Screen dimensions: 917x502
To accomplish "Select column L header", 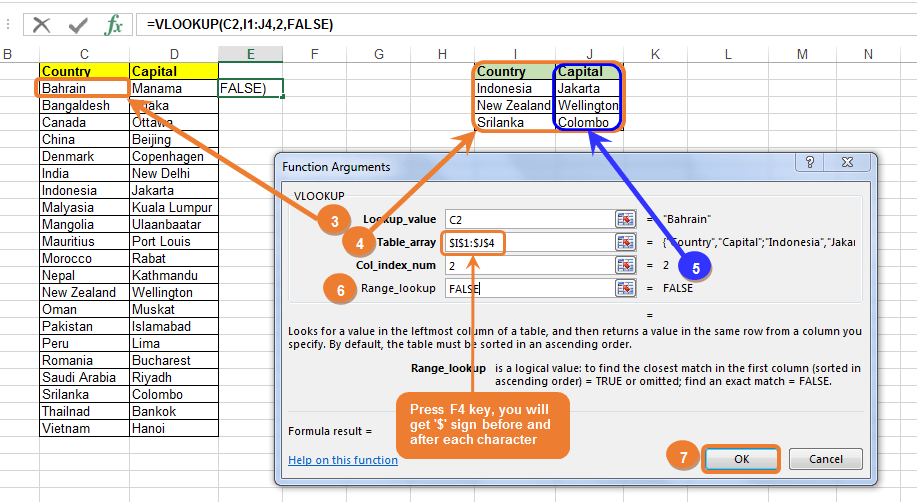I will [x=728, y=54].
